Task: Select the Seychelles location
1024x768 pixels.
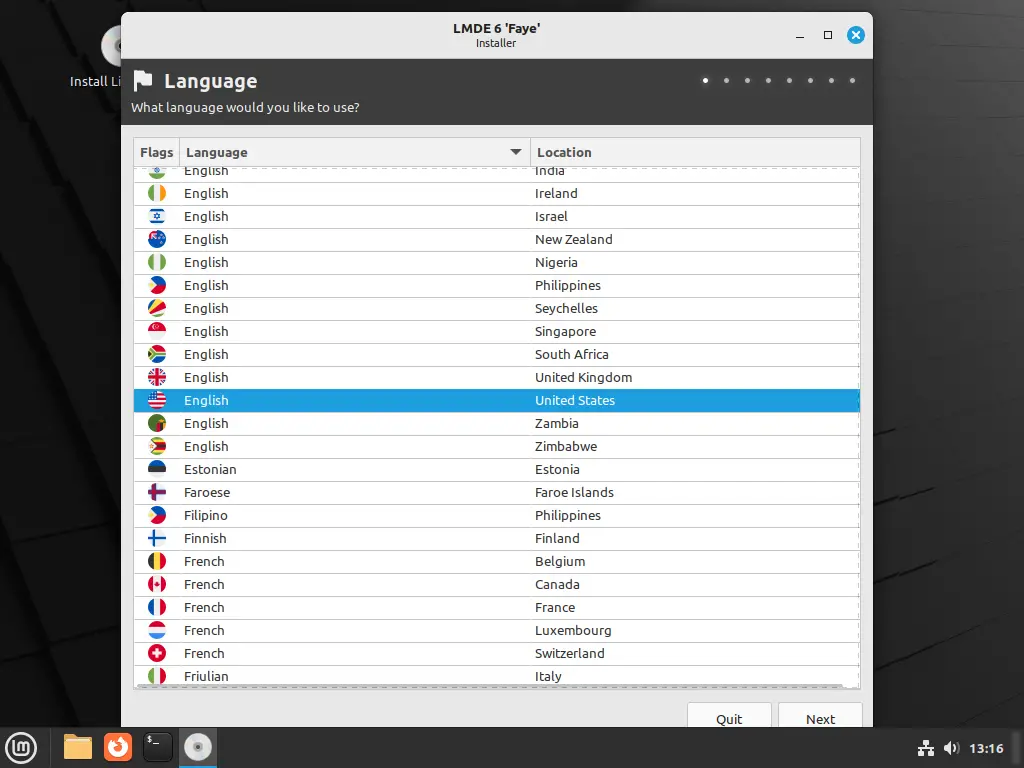Action: (566, 308)
